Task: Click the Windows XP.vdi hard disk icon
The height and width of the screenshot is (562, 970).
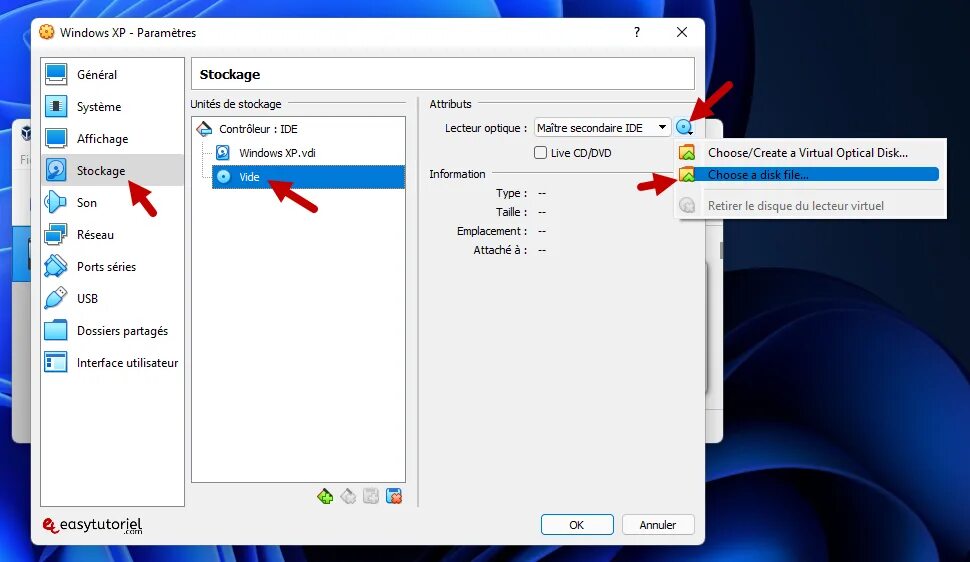Action: coord(223,152)
